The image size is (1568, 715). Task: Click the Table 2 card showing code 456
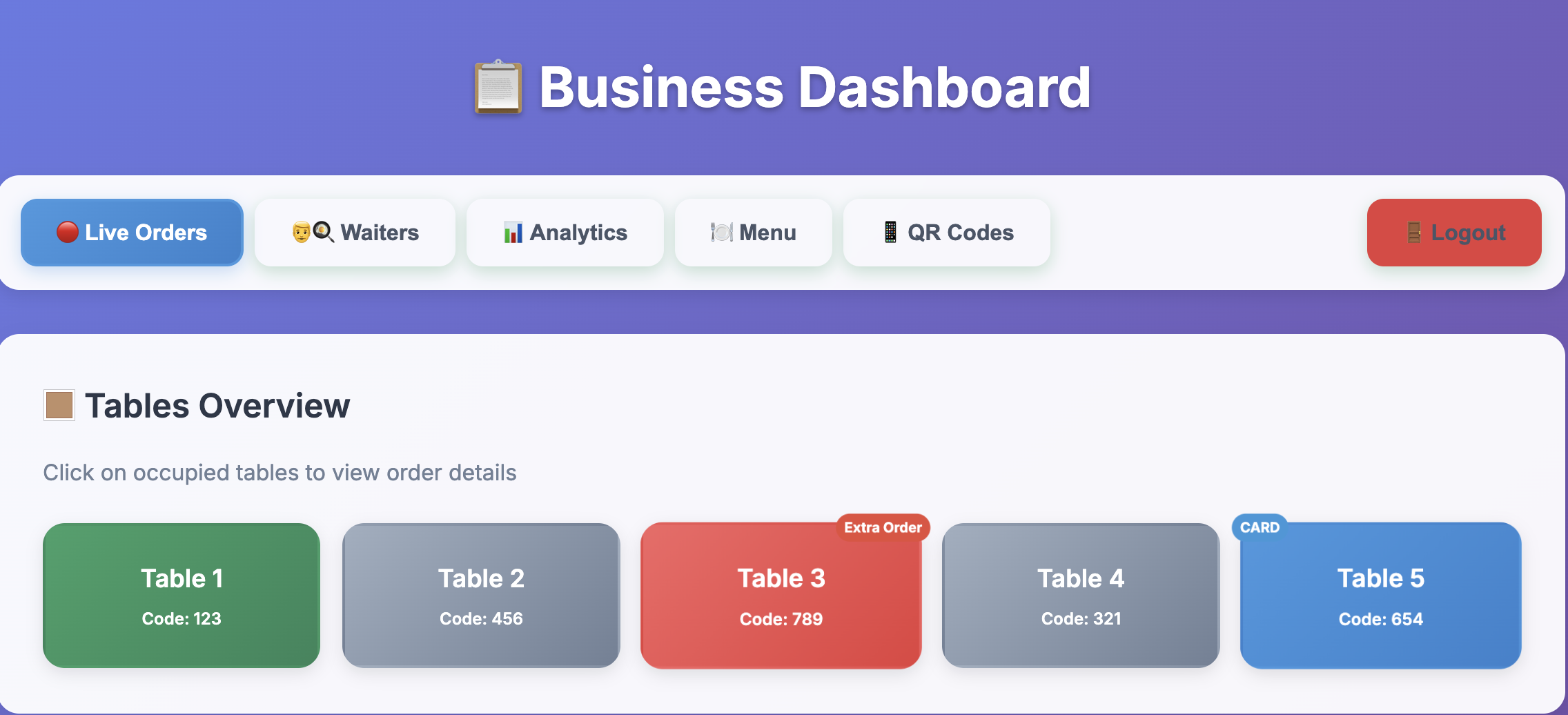pyautogui.click(x=481, y=595)
